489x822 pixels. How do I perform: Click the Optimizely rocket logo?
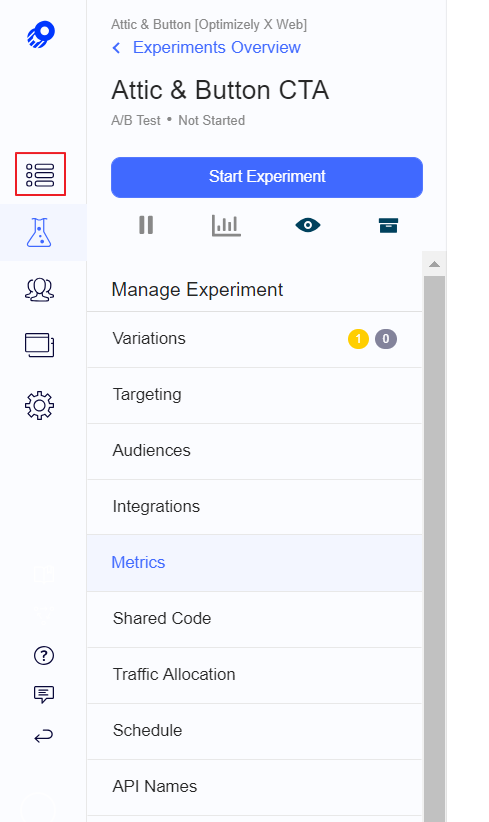41,35
